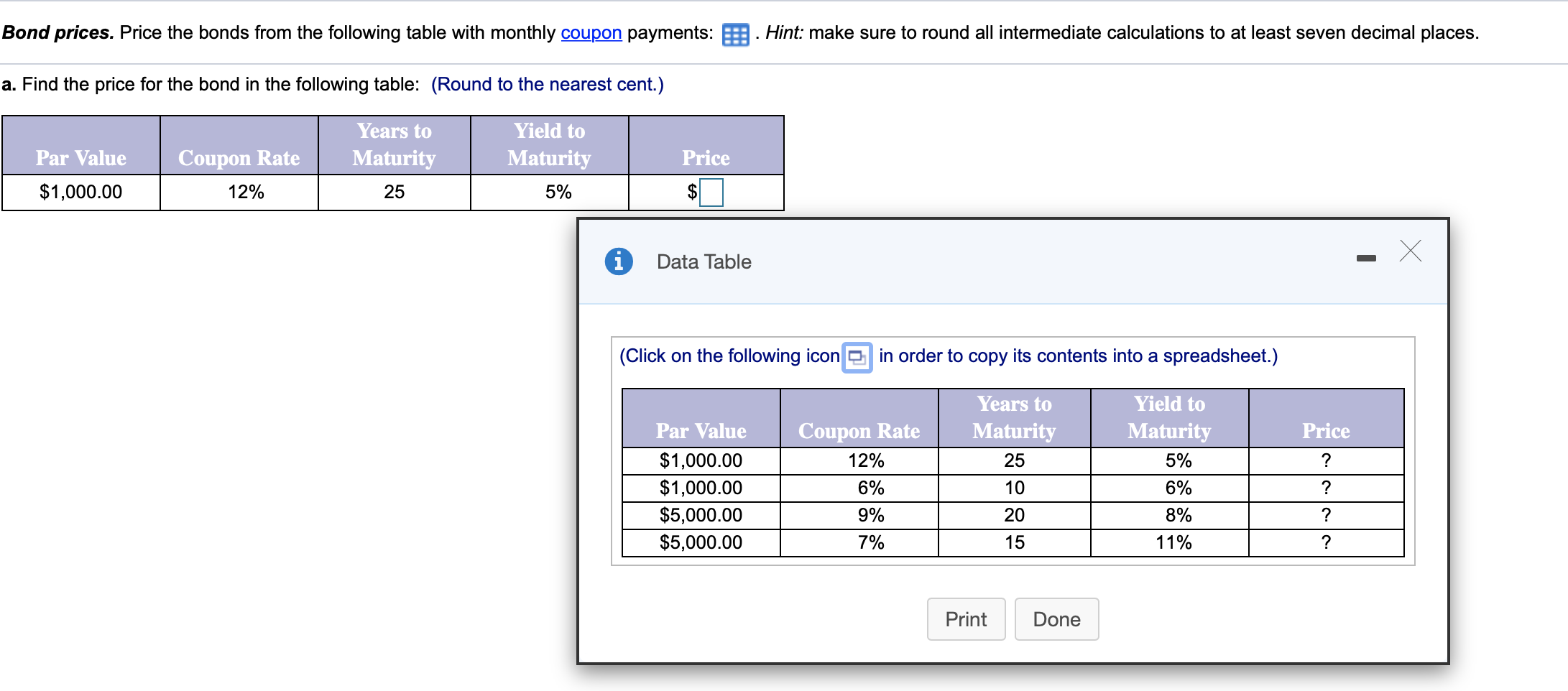The width and height of the screenshot is (1568, 691).
Task: Click the Done button
Action: [x=1056, y=619]
